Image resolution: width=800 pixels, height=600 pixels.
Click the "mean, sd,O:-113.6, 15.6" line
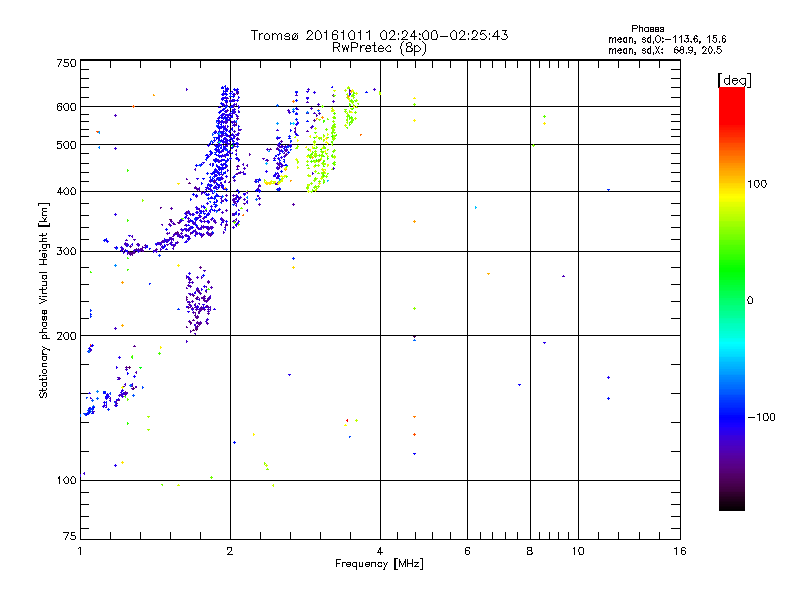tap(667, 39)
